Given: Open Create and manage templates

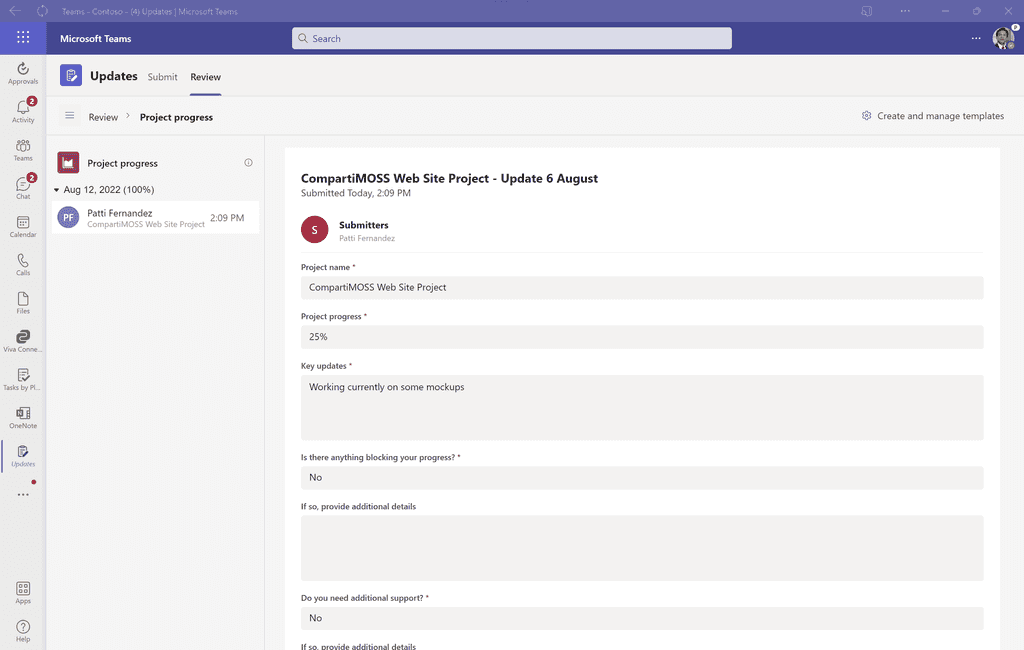Looking at the screenshot, I should pyautogui.click(x=933, y=116).
